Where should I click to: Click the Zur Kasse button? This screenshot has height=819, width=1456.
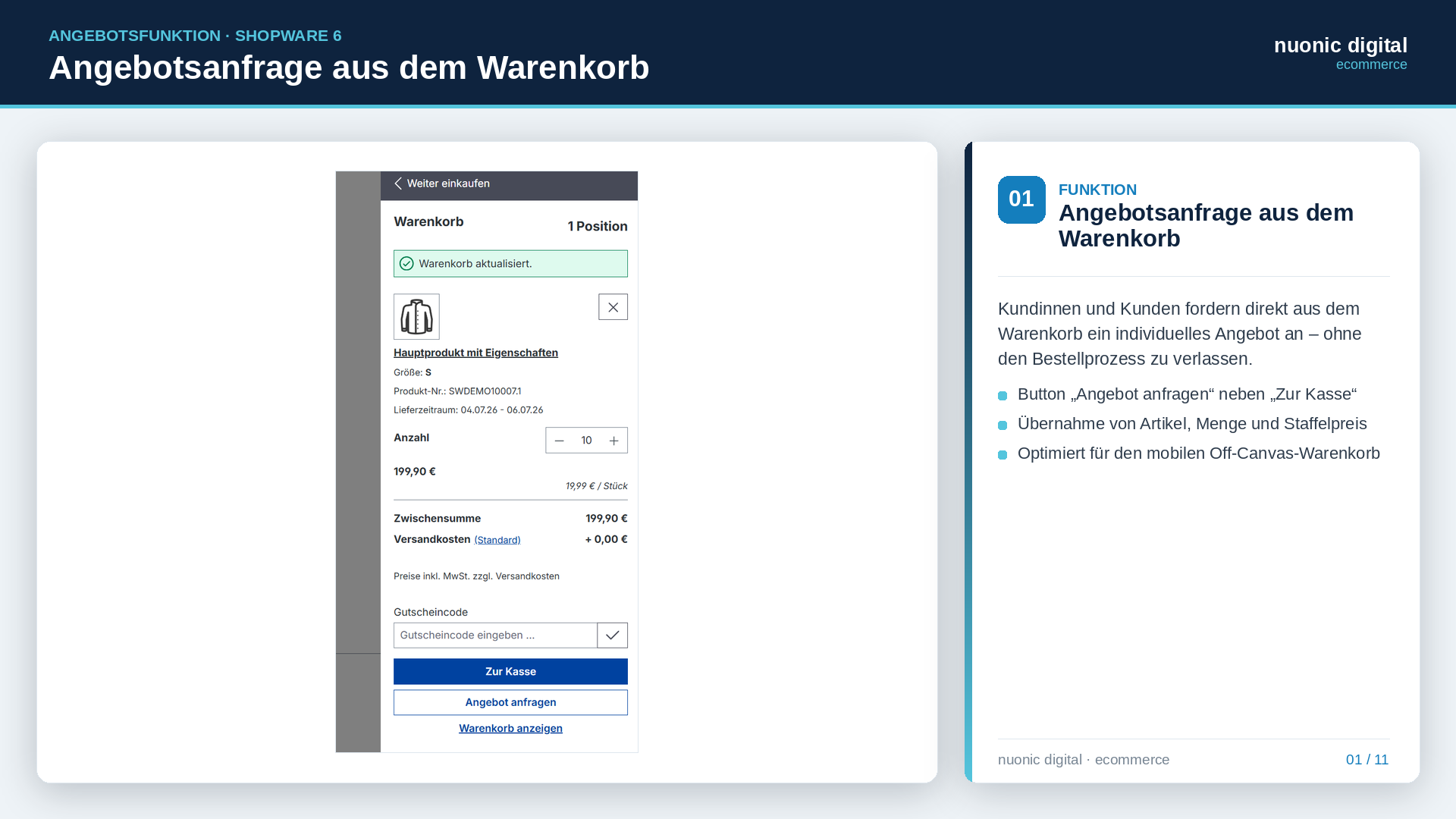(510, 672)
